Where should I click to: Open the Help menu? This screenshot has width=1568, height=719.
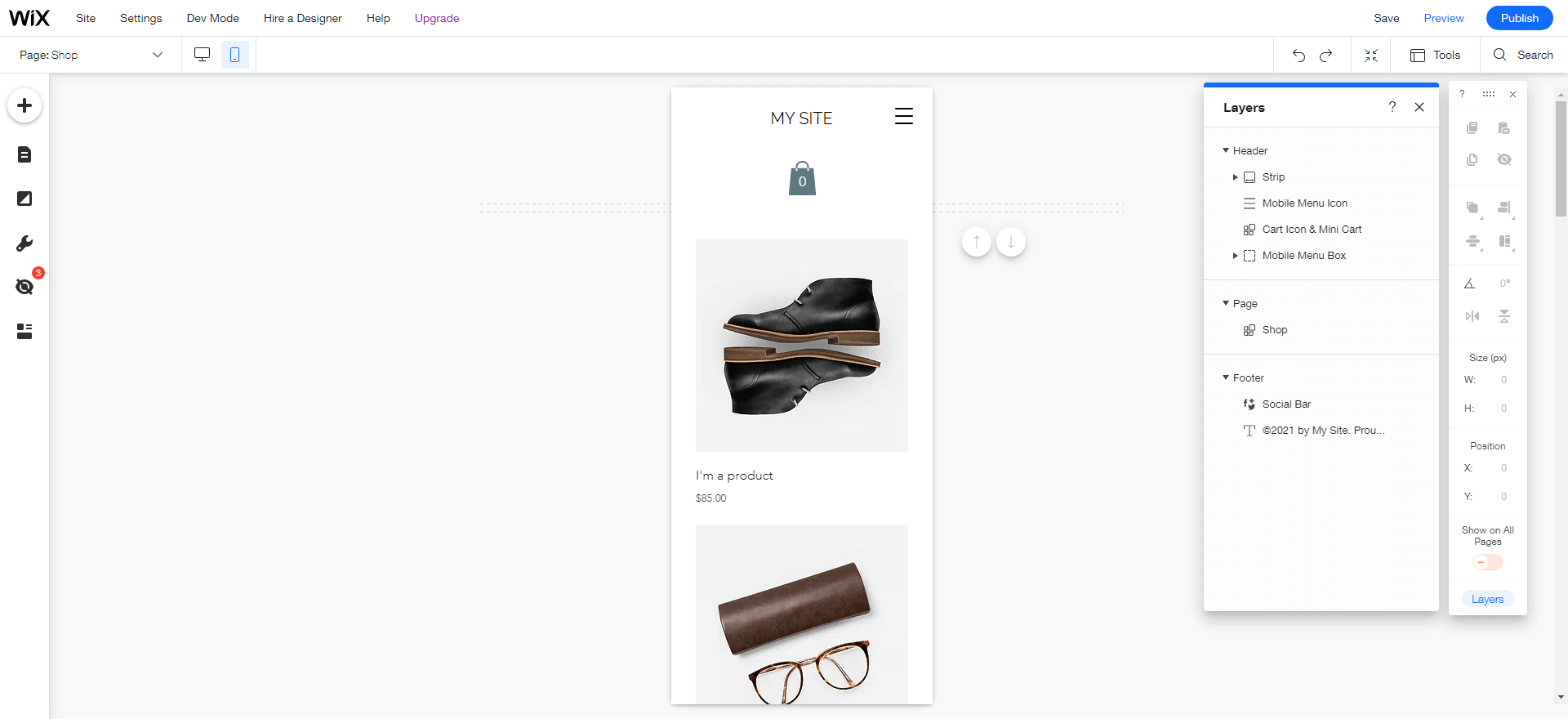click(x=378, y=18)
